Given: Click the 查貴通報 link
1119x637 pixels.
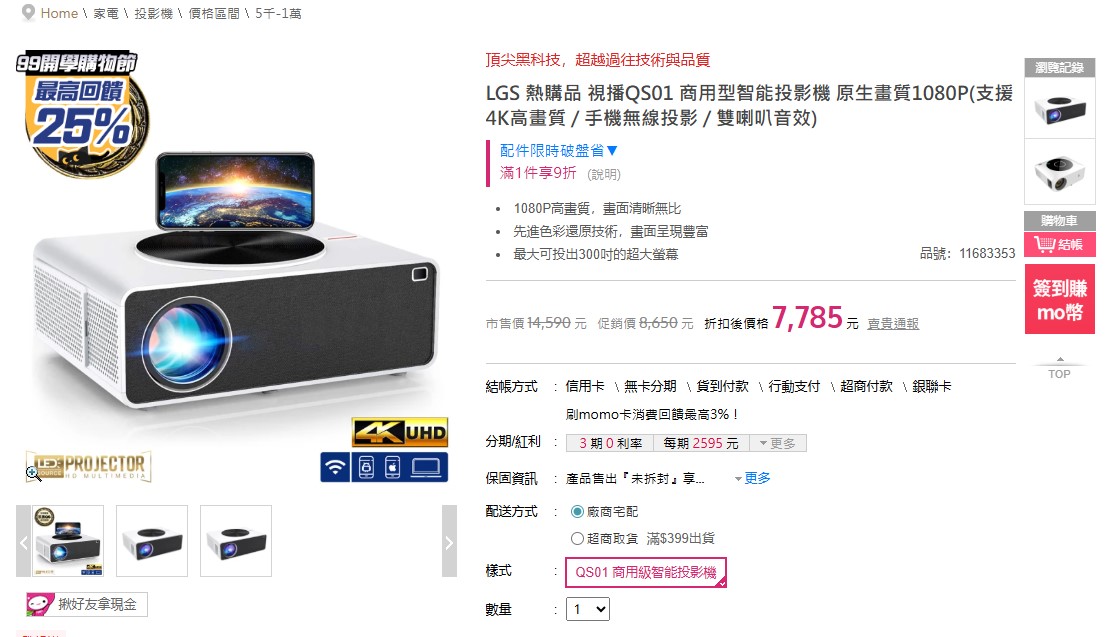Looking at the screenshot, I should (x=893, y=324).
